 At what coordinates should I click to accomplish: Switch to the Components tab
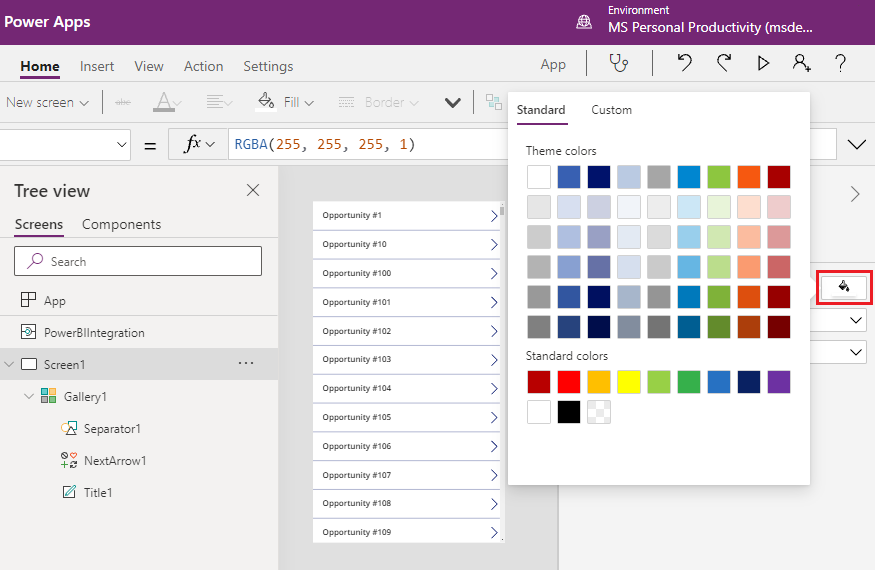(x=121, y=224)
